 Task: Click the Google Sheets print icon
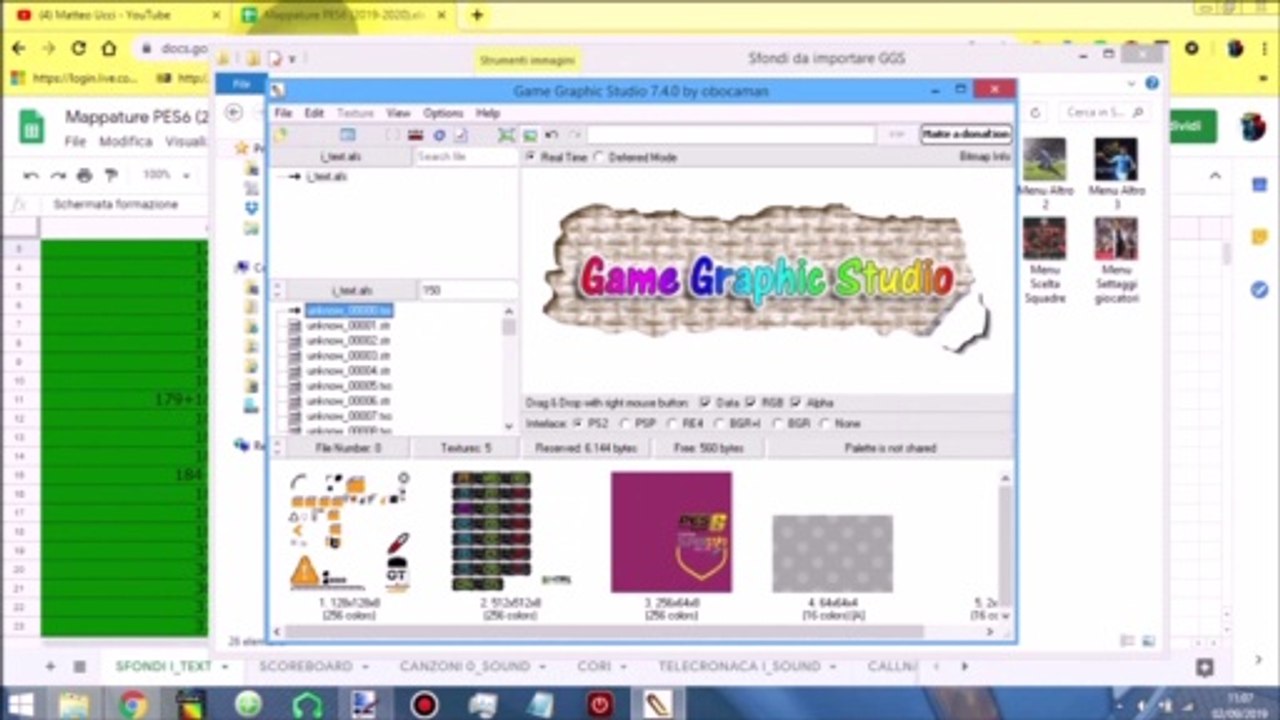[84, 175]
